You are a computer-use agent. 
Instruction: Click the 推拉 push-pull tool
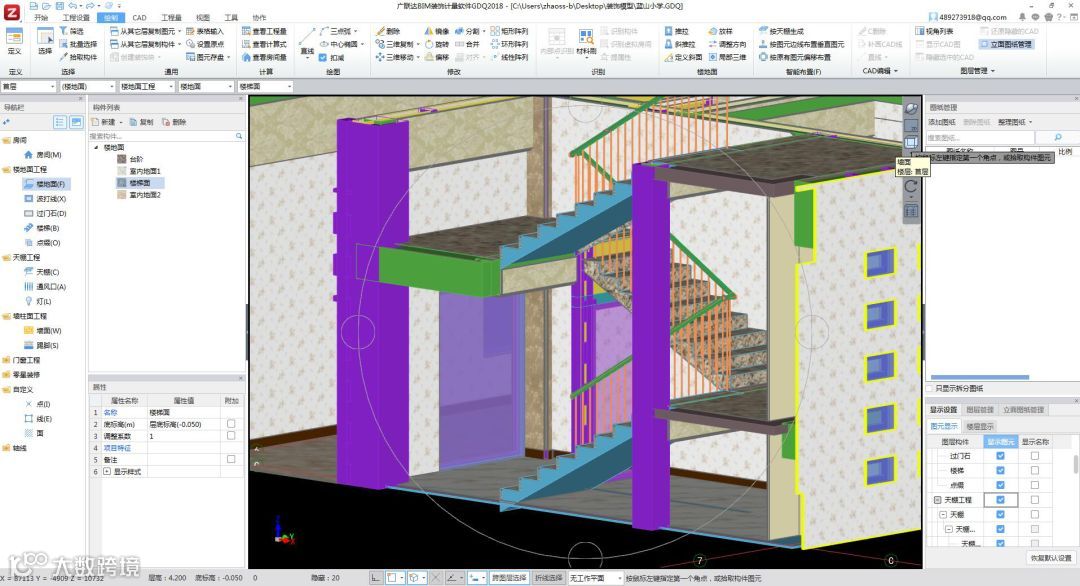[x=676, y=31]
